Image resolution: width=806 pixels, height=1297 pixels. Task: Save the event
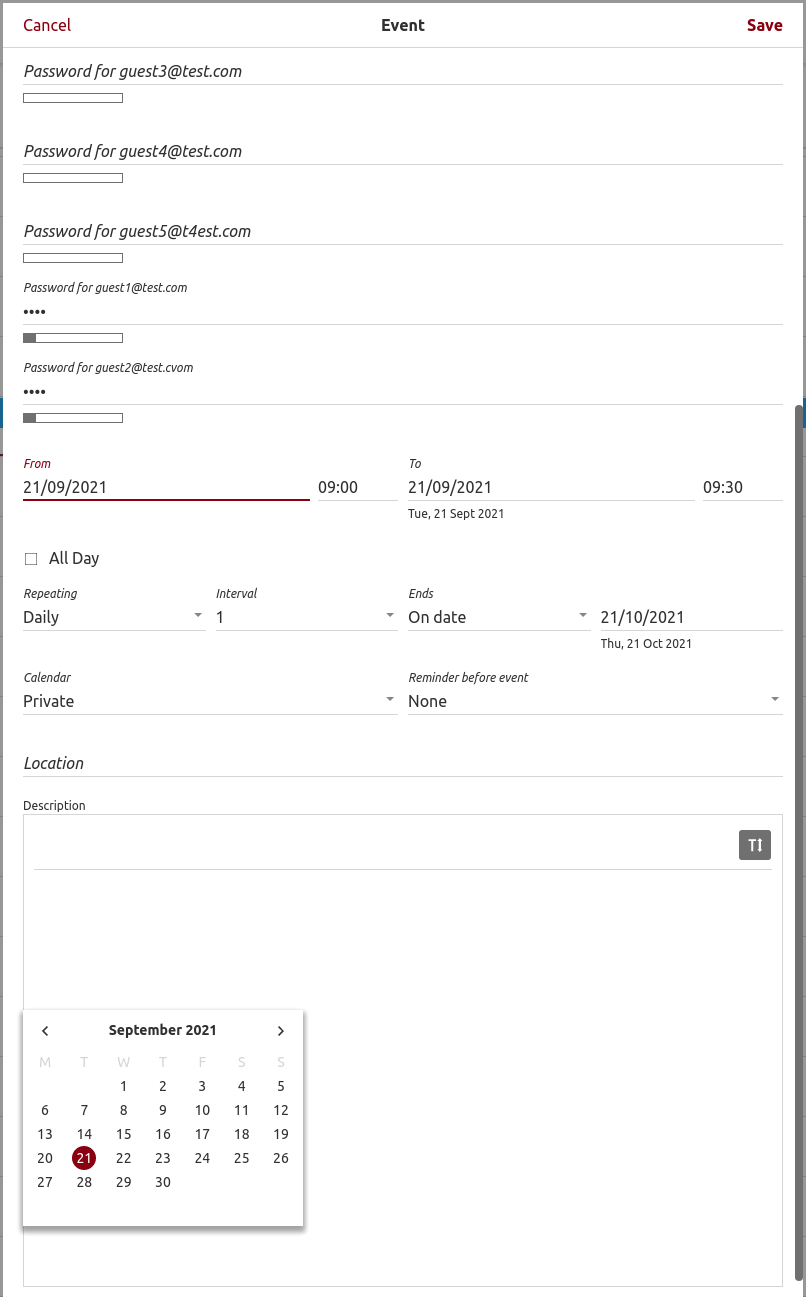tap(765, 25)
